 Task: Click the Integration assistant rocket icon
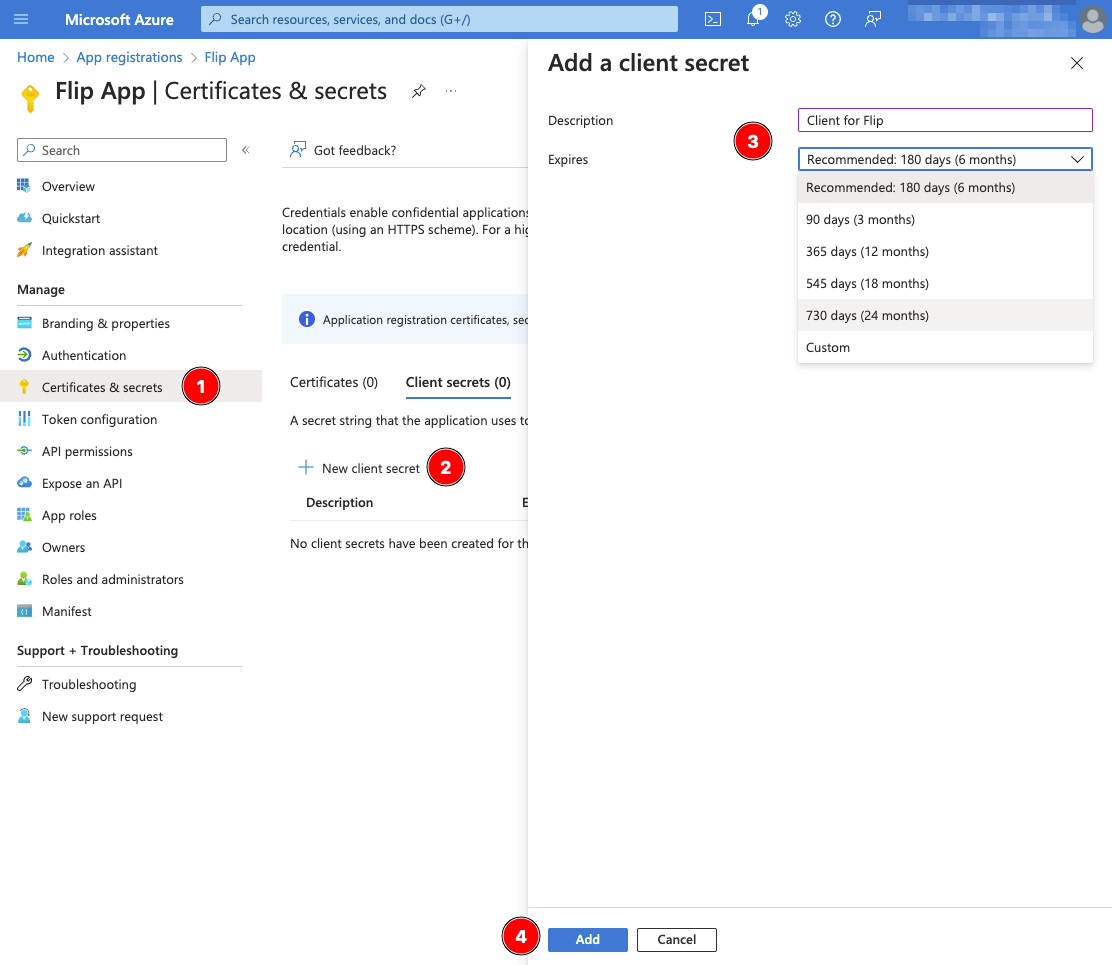24,250
